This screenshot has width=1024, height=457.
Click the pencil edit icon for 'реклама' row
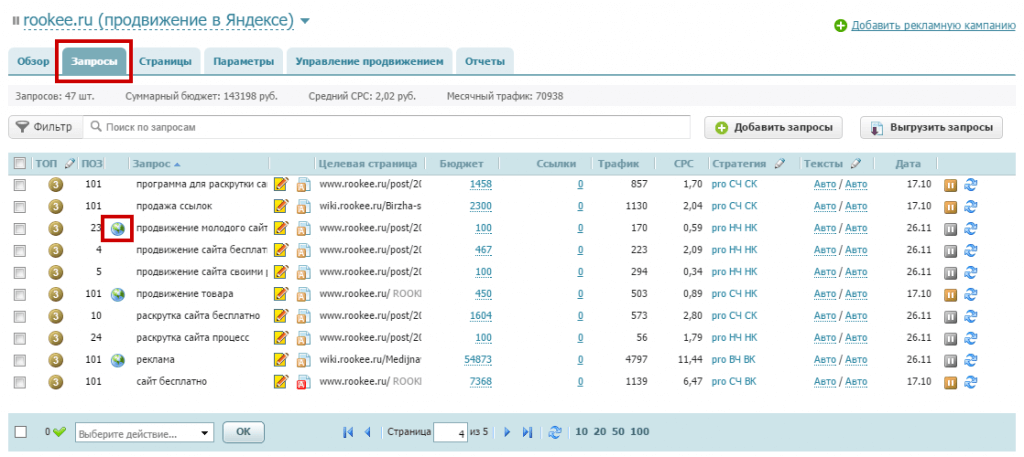tap(281, 359)
